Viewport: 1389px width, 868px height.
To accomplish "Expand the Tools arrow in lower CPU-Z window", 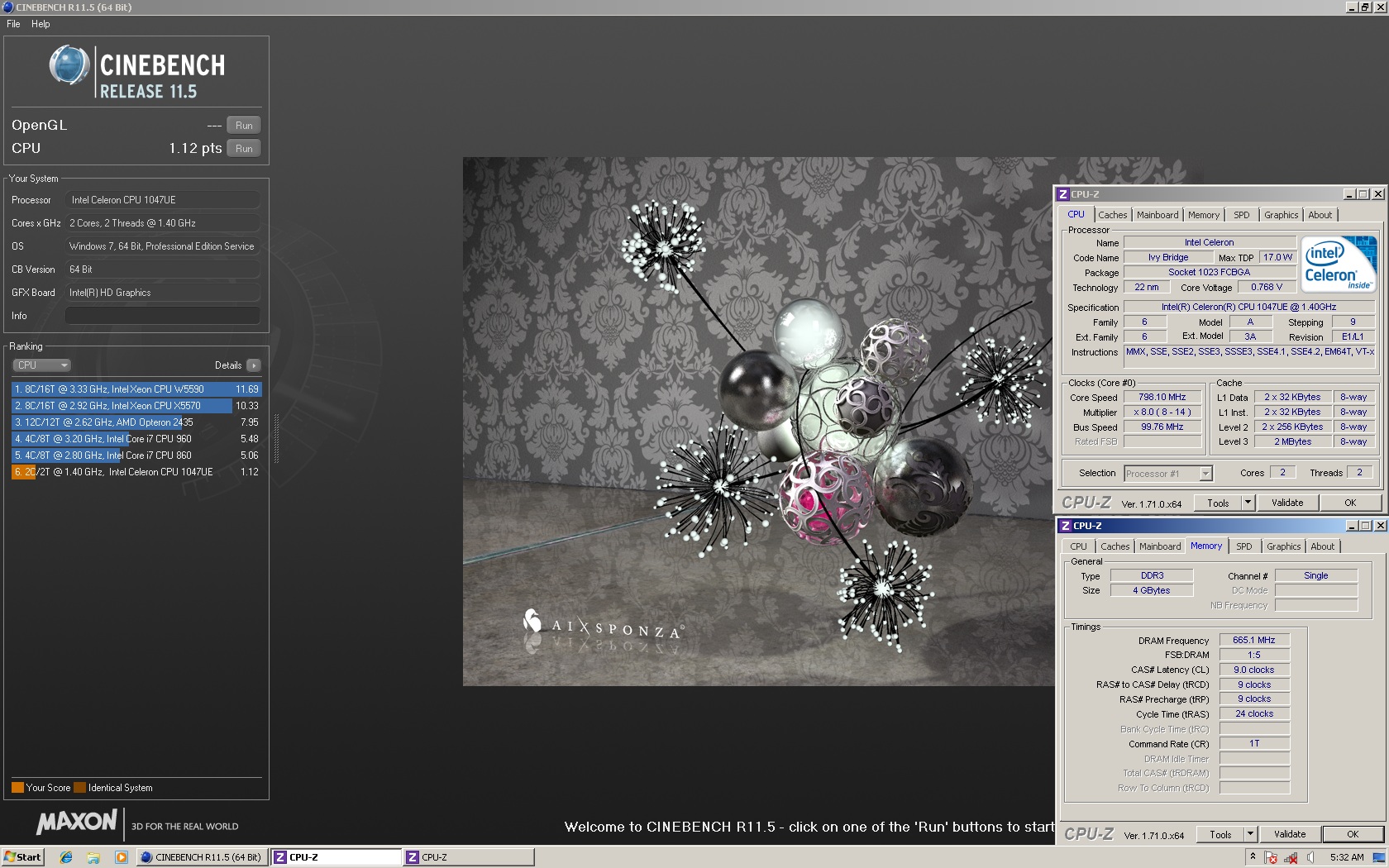I will 1250,835.
